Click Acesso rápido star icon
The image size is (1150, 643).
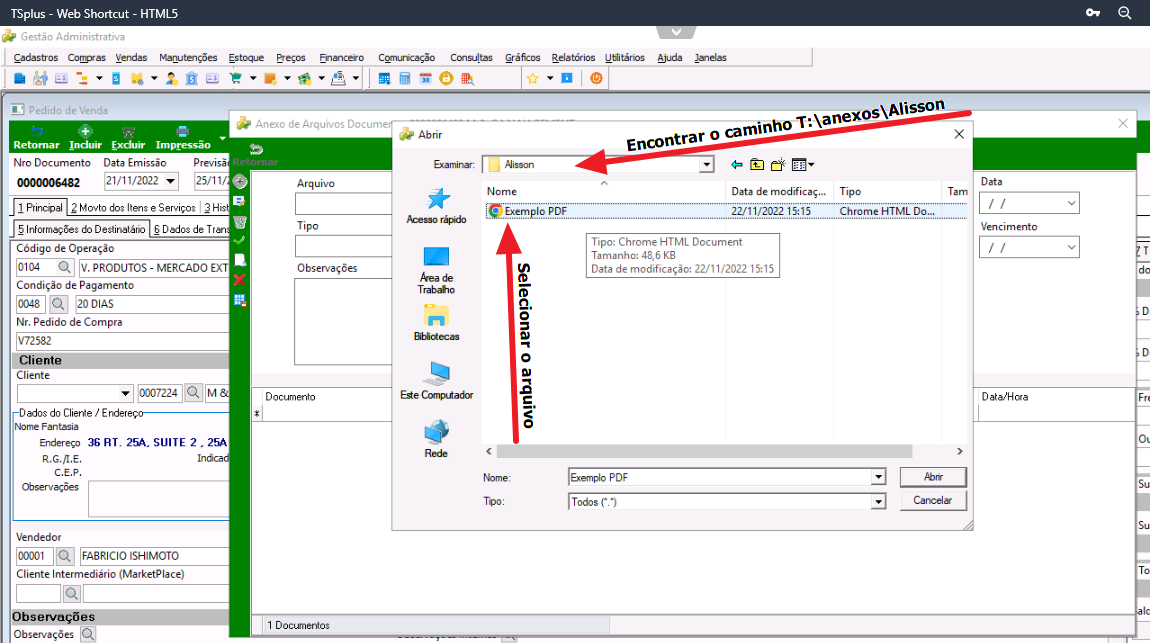tap(438, 199)
